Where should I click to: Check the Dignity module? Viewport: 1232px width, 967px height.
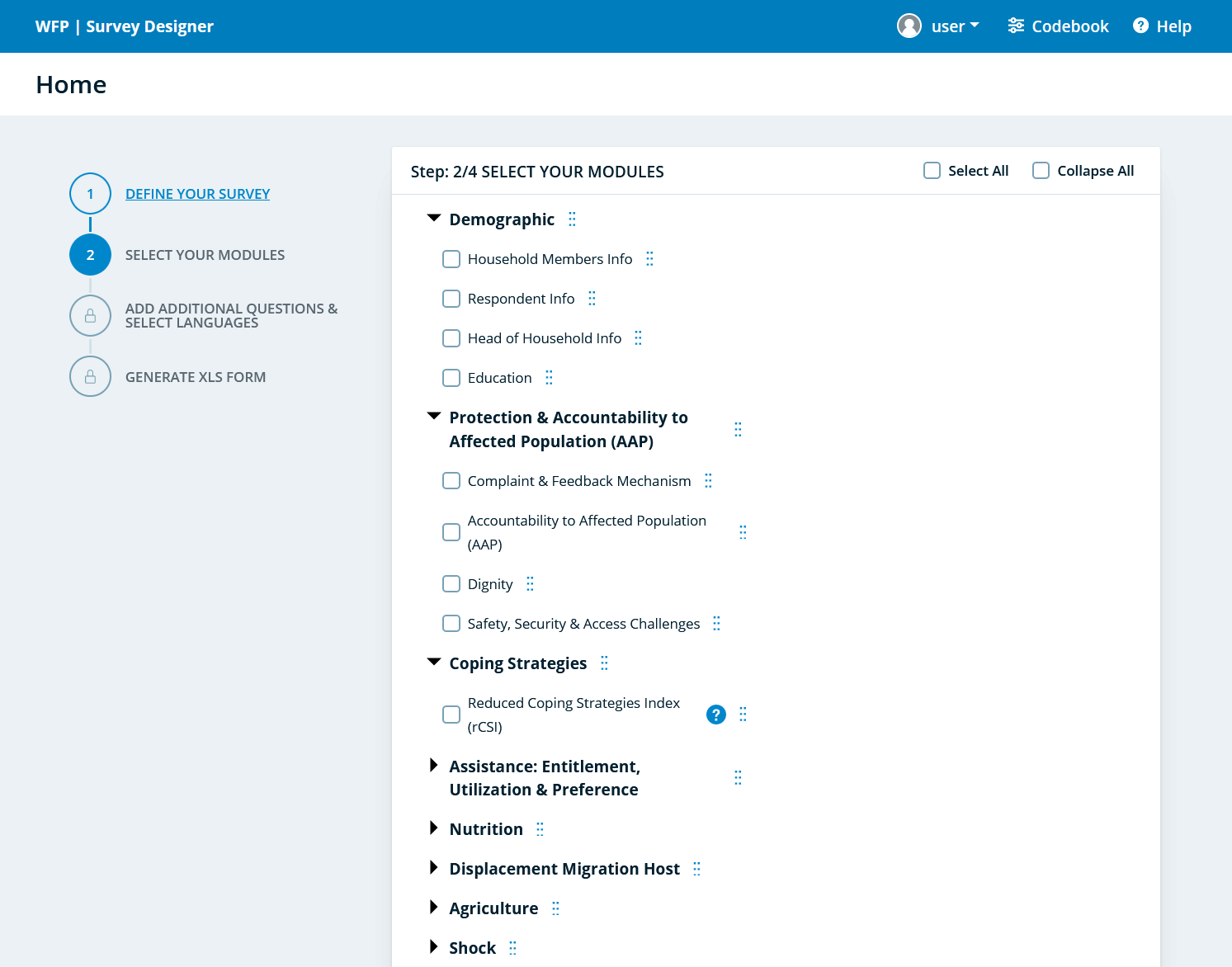(x=451, y=584)
